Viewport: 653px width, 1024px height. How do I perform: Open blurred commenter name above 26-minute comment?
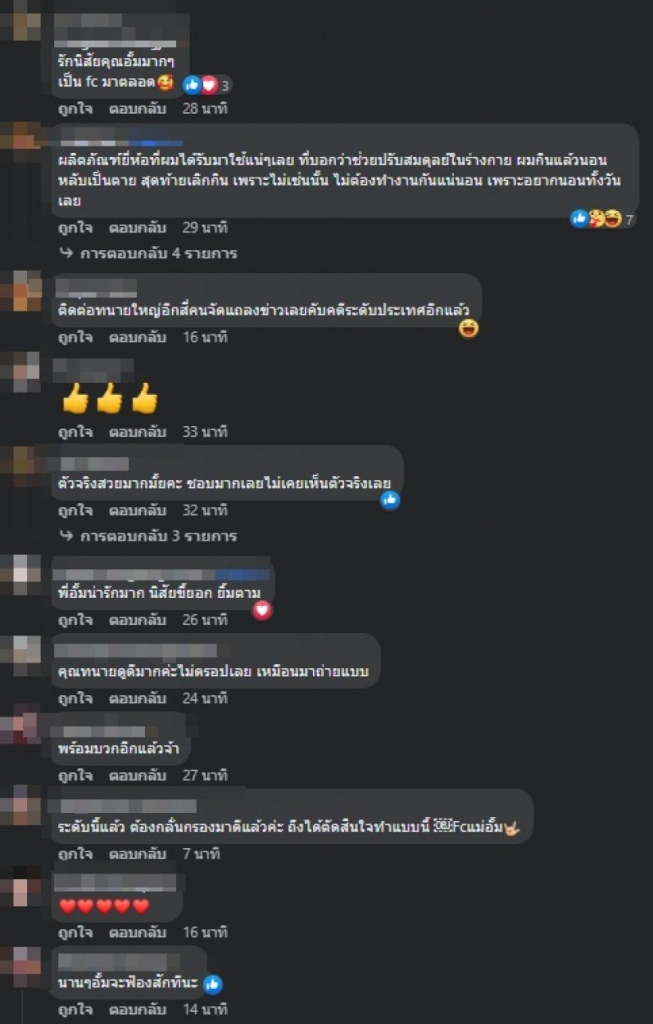[x=162, y=575]
